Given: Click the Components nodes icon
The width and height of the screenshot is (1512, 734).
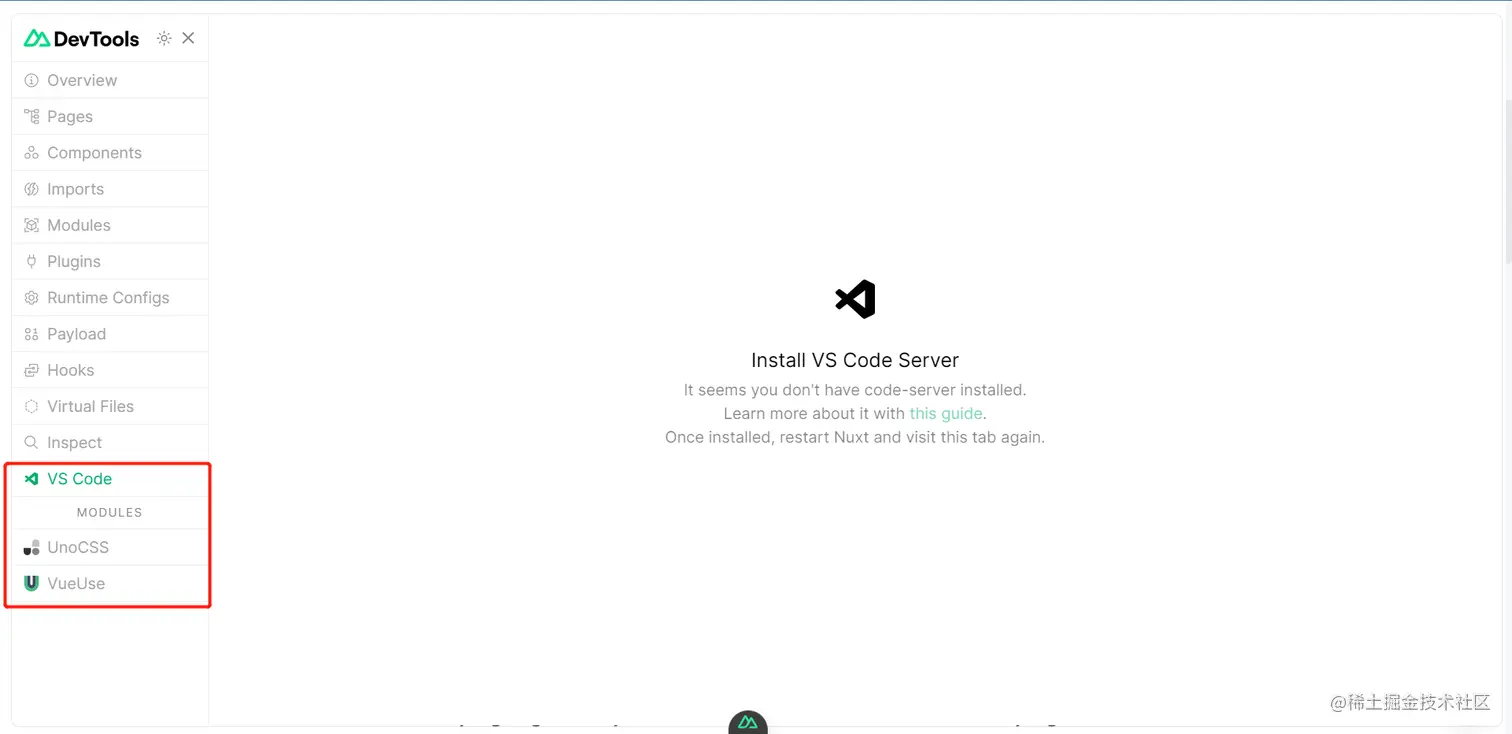Looking at the screenshot, I should 31,153.
